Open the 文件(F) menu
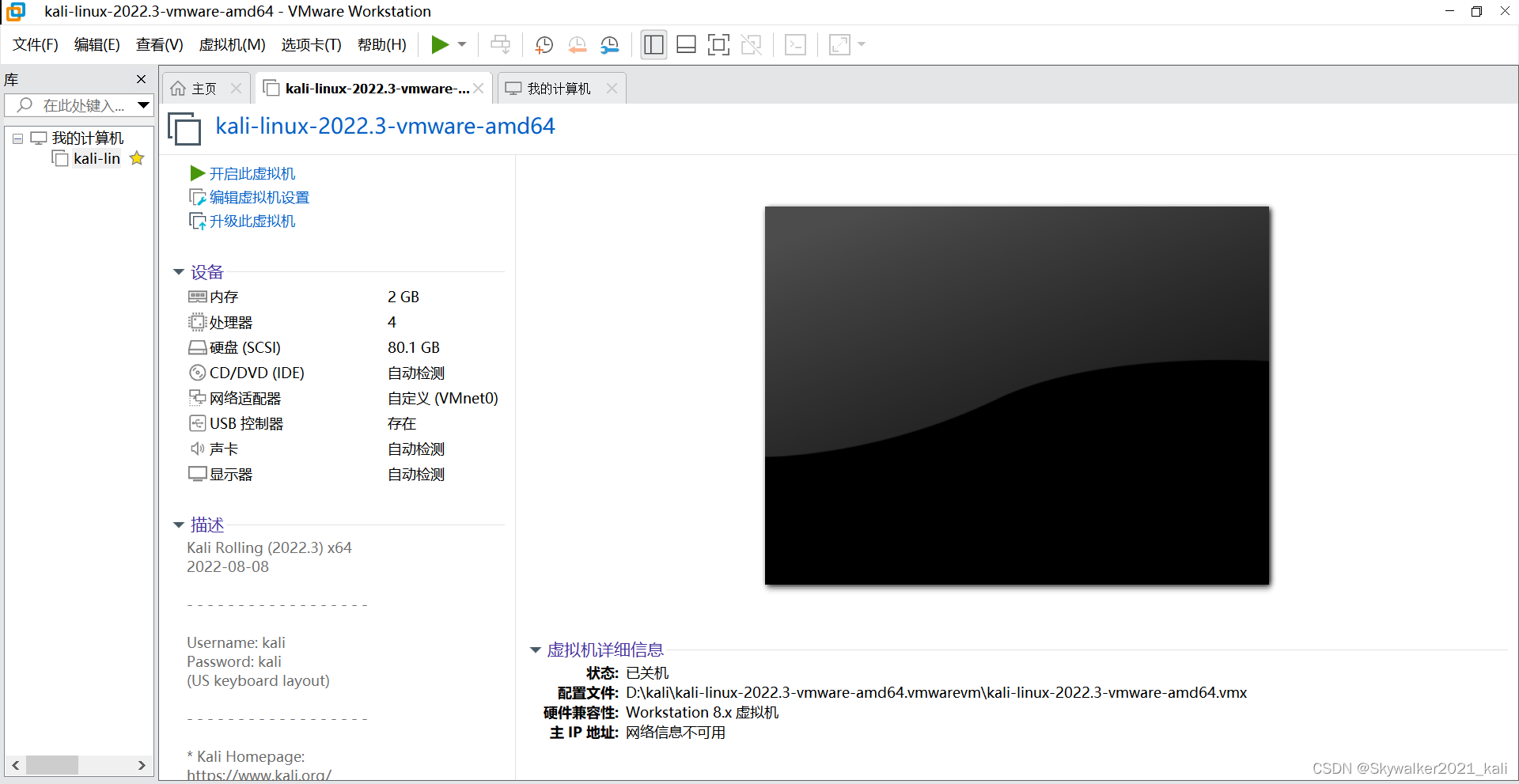This screenshot has width=1519, height=784. 36,45
